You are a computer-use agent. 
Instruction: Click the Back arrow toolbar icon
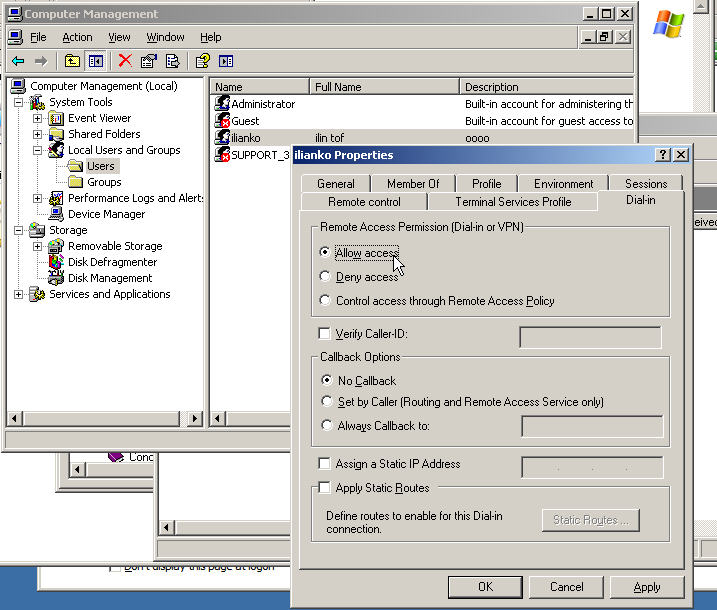click(18, 61)
